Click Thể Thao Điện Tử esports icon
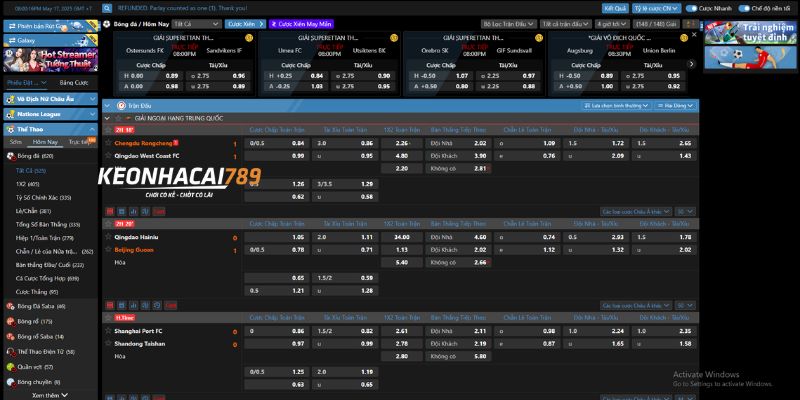This screenshot has height=400, width=800. pyautogui.click(x=11, y=352)
